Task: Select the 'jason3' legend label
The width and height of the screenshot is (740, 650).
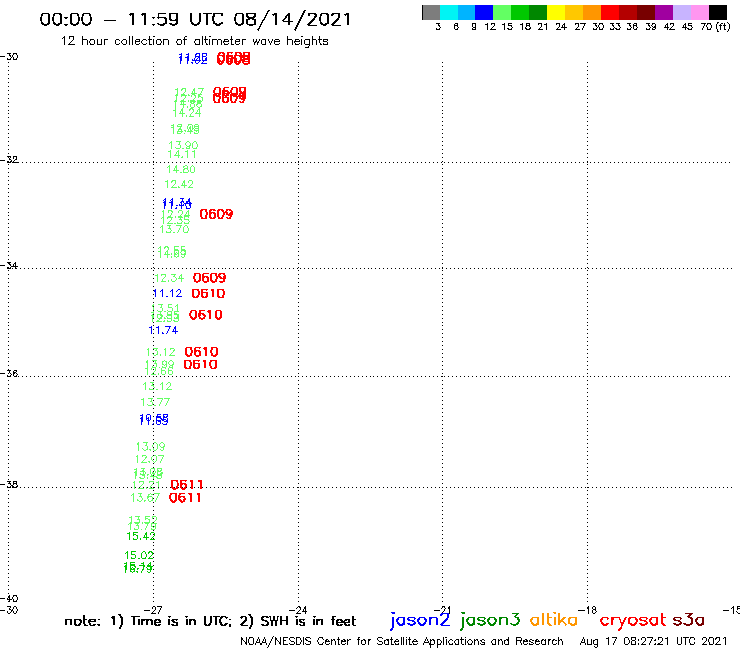Action: [490, 620]
